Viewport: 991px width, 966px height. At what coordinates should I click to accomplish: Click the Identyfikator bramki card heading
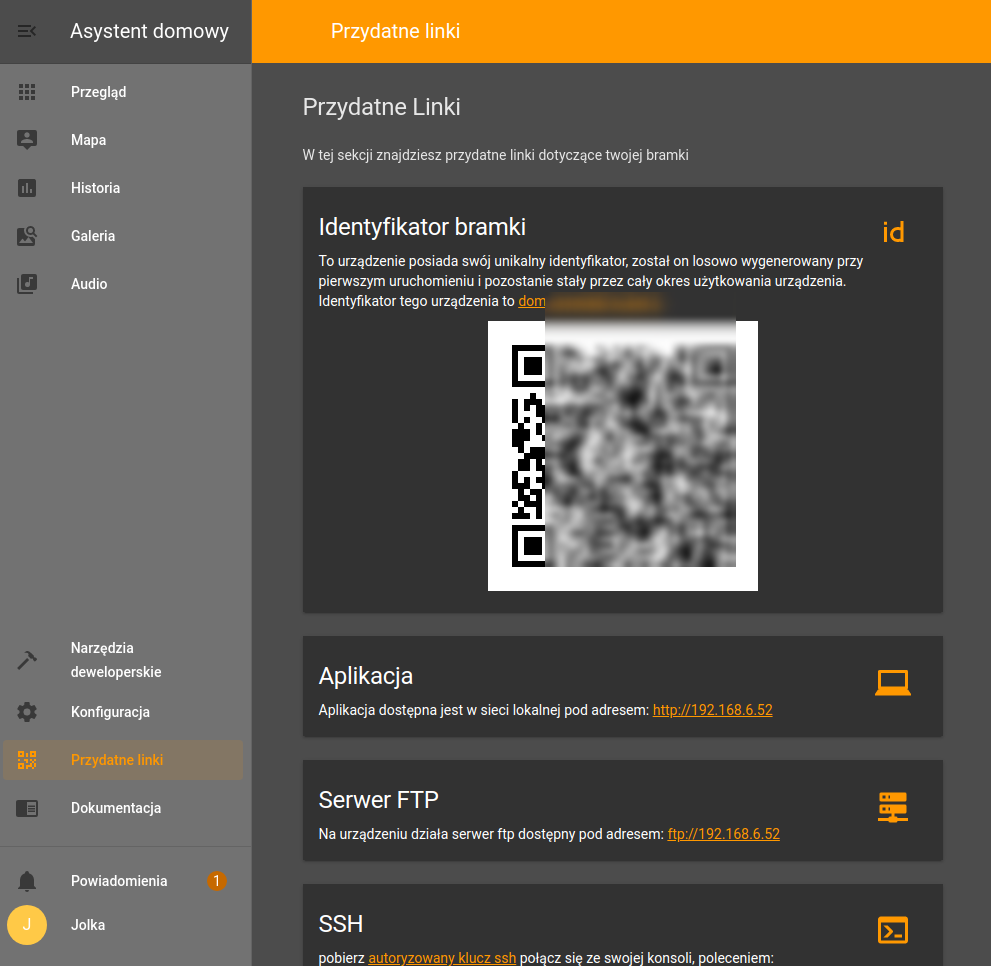422,227
